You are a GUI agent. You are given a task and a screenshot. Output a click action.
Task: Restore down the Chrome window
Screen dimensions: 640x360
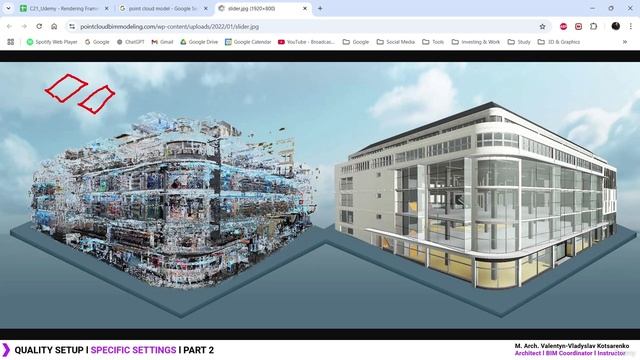[x=611, y=8]
